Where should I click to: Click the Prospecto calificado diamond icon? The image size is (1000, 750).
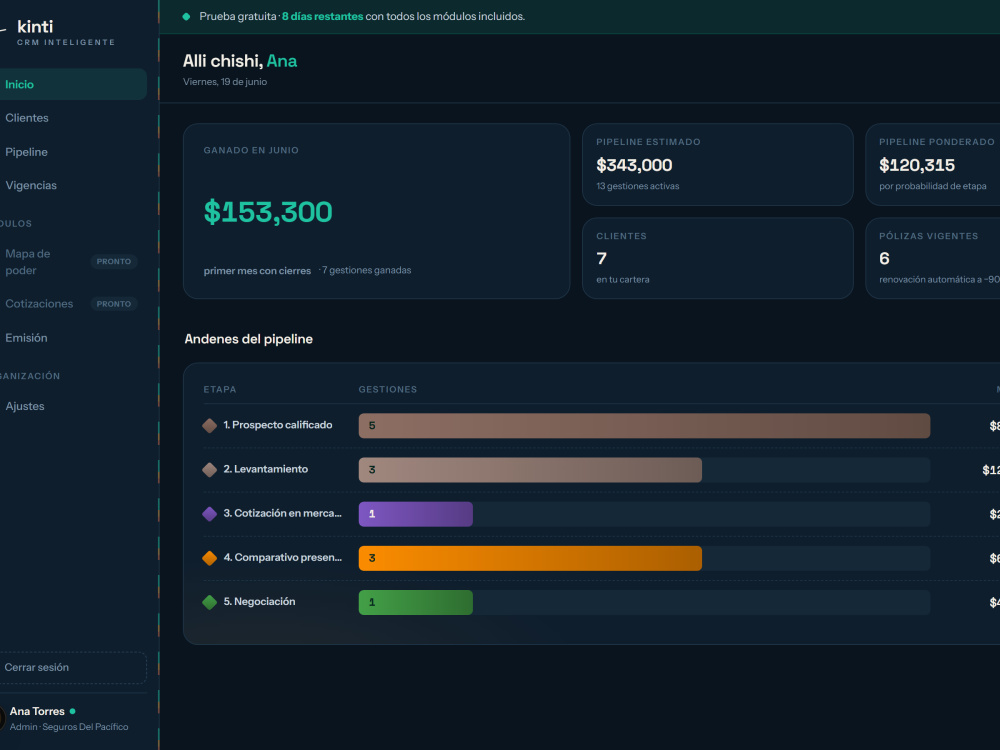(x=209, y=425)
